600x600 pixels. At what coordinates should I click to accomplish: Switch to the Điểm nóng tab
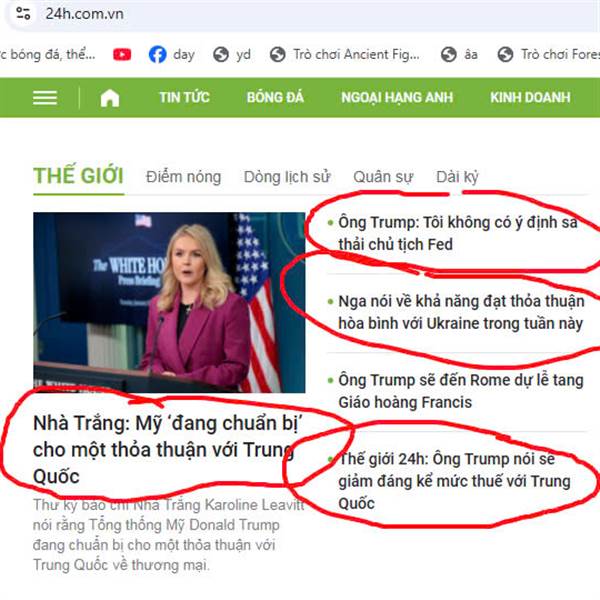(184, 177)
